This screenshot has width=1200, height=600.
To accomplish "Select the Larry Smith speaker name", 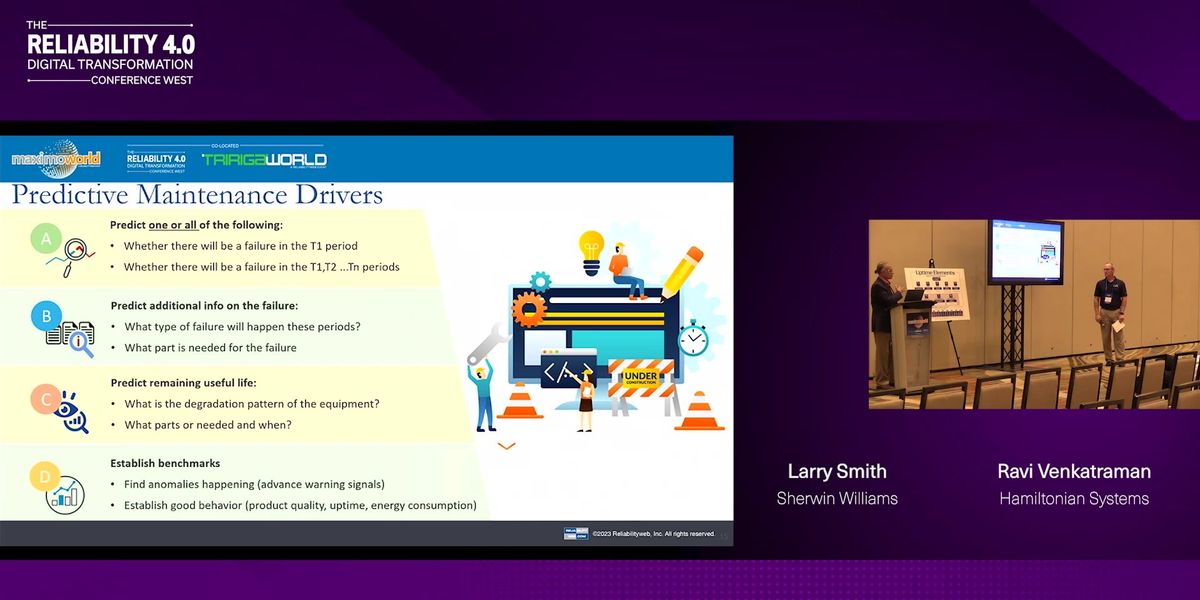I will (837, 471).
